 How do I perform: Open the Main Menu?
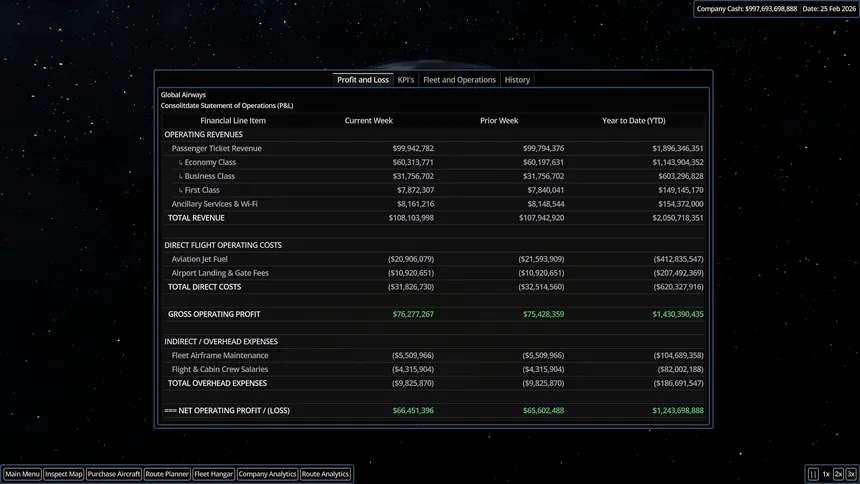(22, 474)
